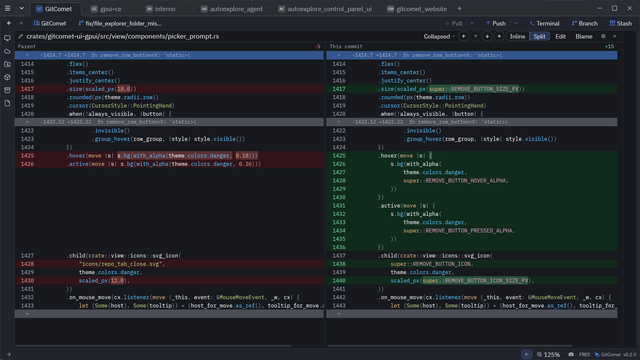Navigate back with the left arrow
The height and width of the screenshot is (360, 640).
[x=9, y=23]
